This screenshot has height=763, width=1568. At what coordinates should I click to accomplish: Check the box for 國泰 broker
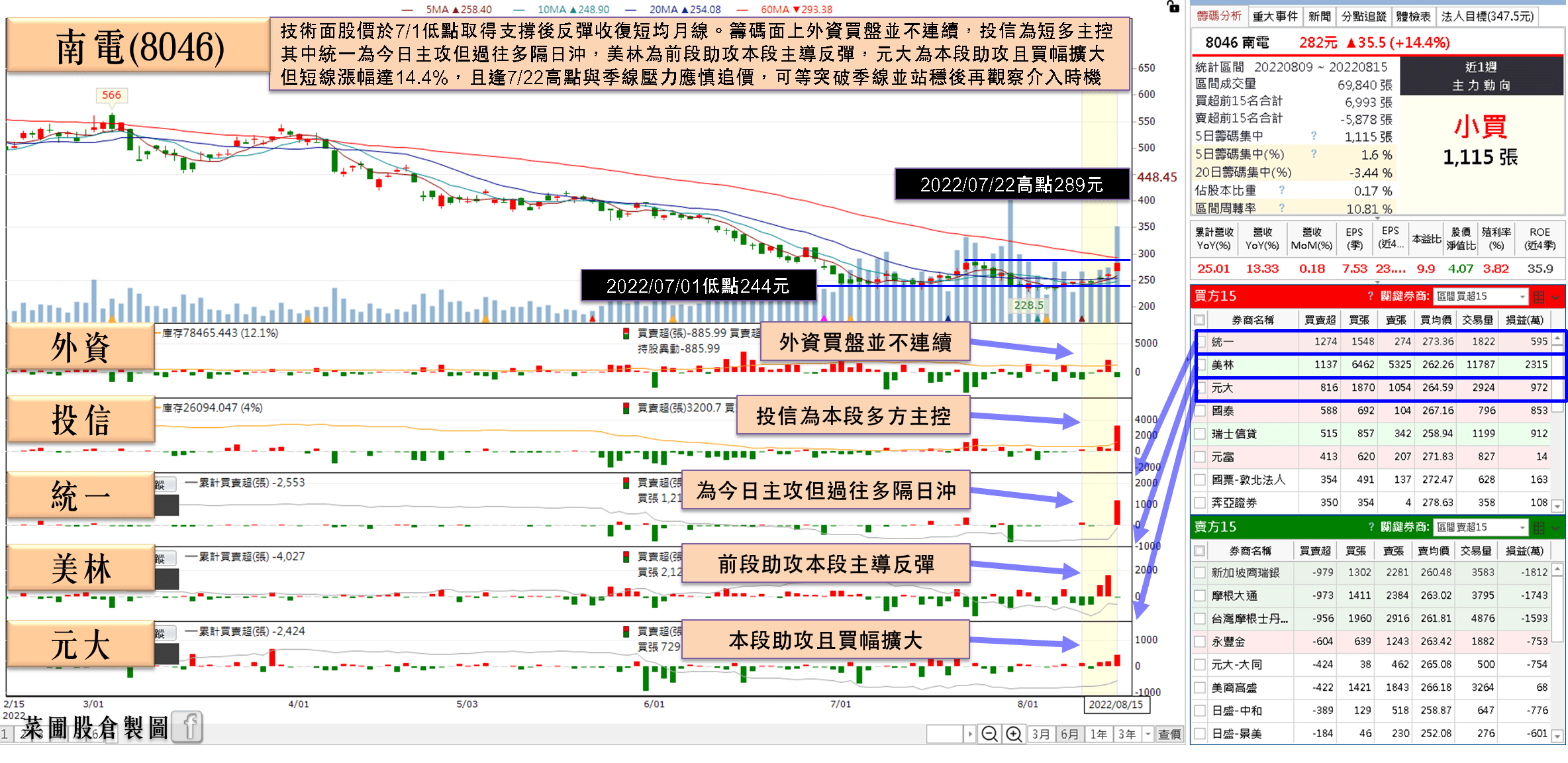coord(1200,411)
